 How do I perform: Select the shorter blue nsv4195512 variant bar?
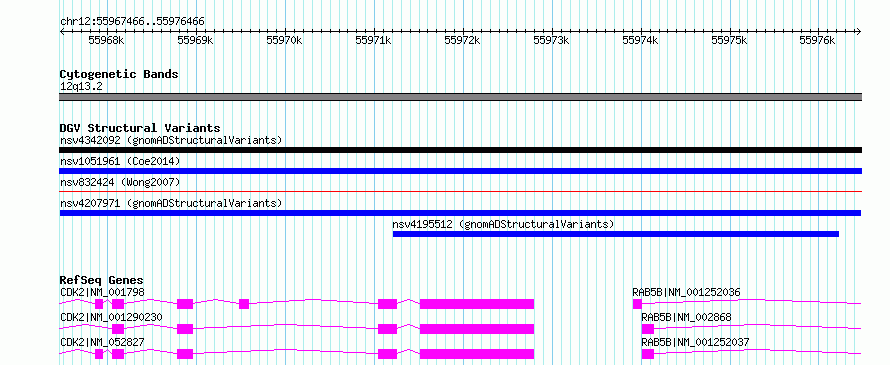pos(616,234)
